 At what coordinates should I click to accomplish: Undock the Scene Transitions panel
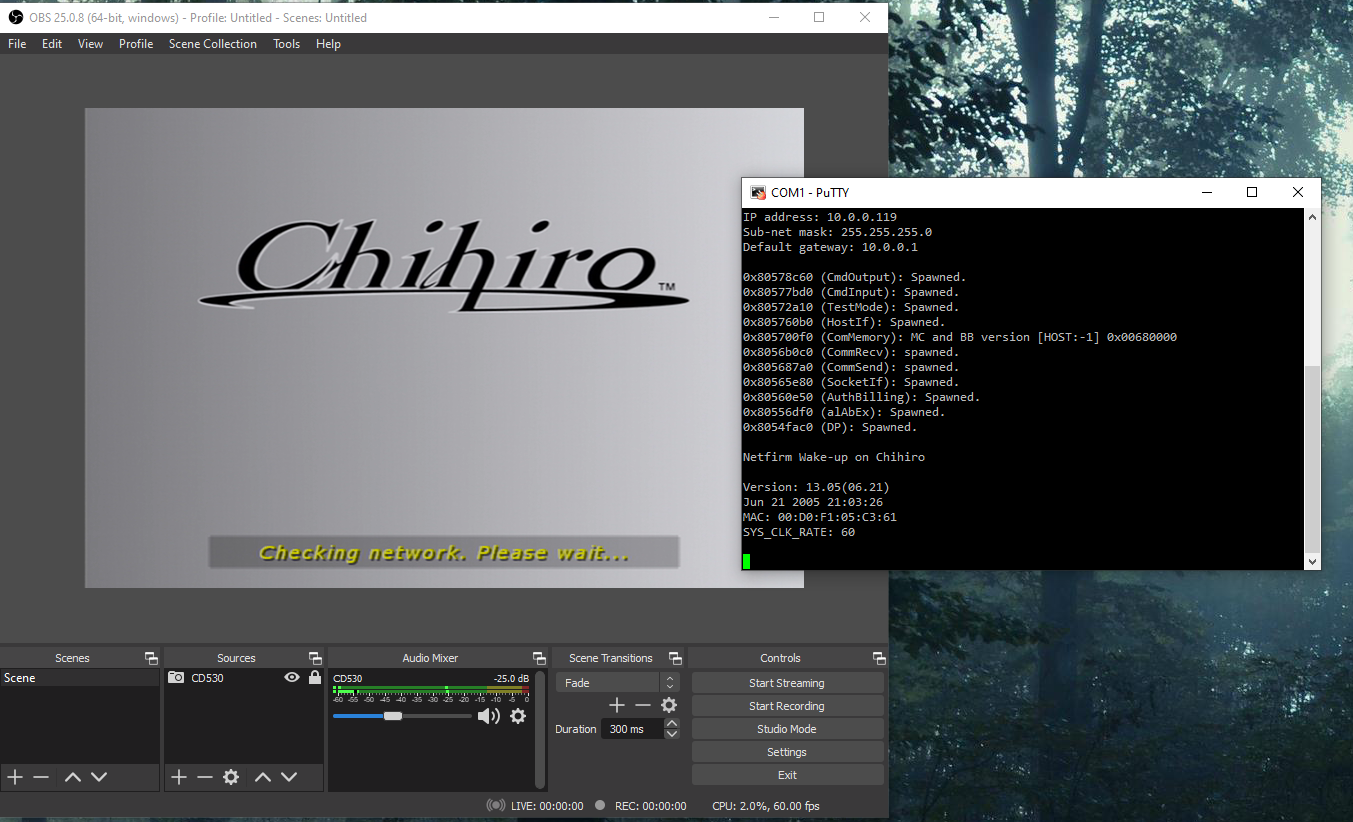pos(675,658)
